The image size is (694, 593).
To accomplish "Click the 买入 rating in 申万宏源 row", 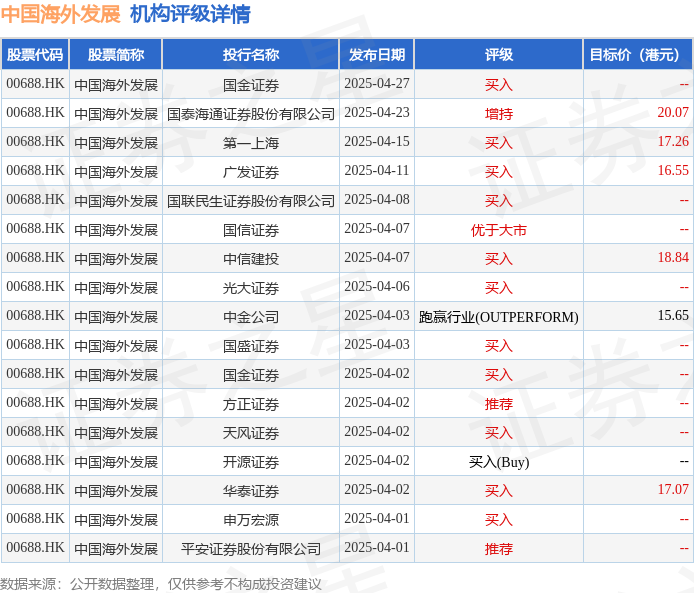I will pos(499,520).
